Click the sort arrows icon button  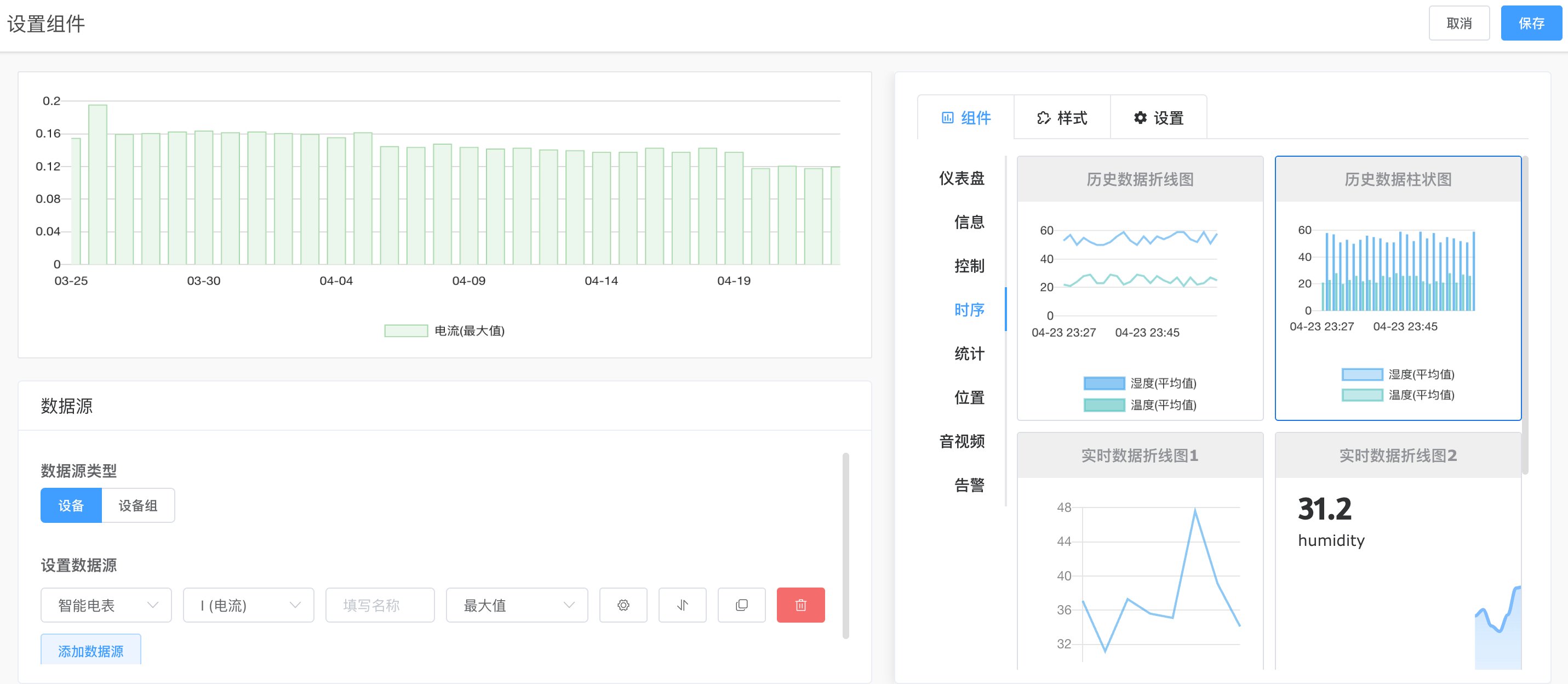pos(682,605)
